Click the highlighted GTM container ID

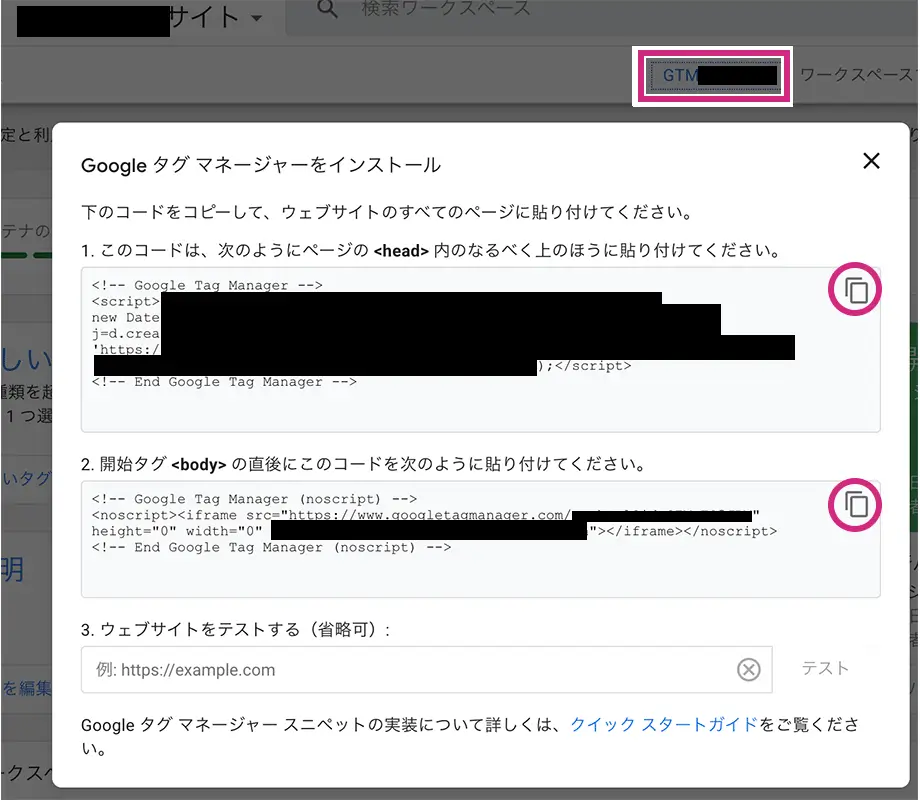[712, 75]
